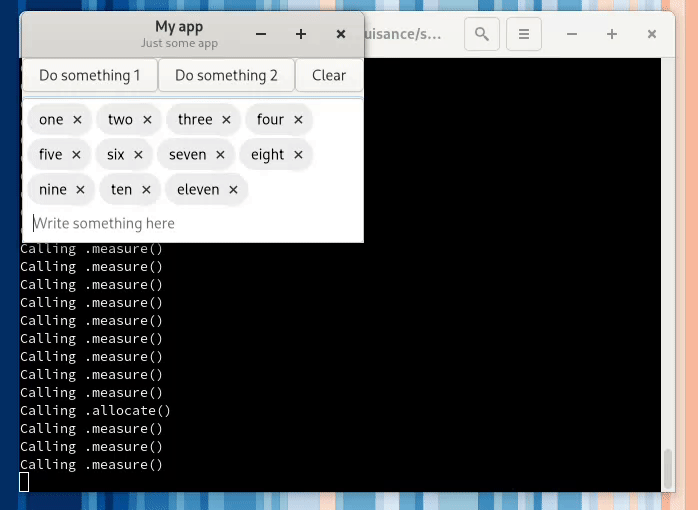The width and height of the screenshot is (698, 510).
Task: Remove the 'six' tag chip
Action: pos(138,155)
